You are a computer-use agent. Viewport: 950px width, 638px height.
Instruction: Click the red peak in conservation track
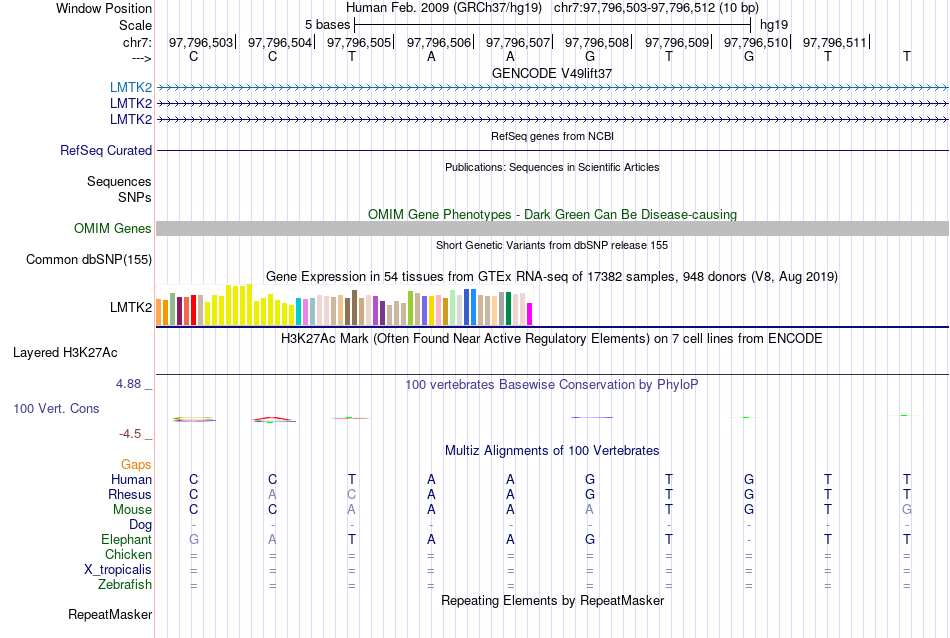pyautogui.click(x=273, y=418)
